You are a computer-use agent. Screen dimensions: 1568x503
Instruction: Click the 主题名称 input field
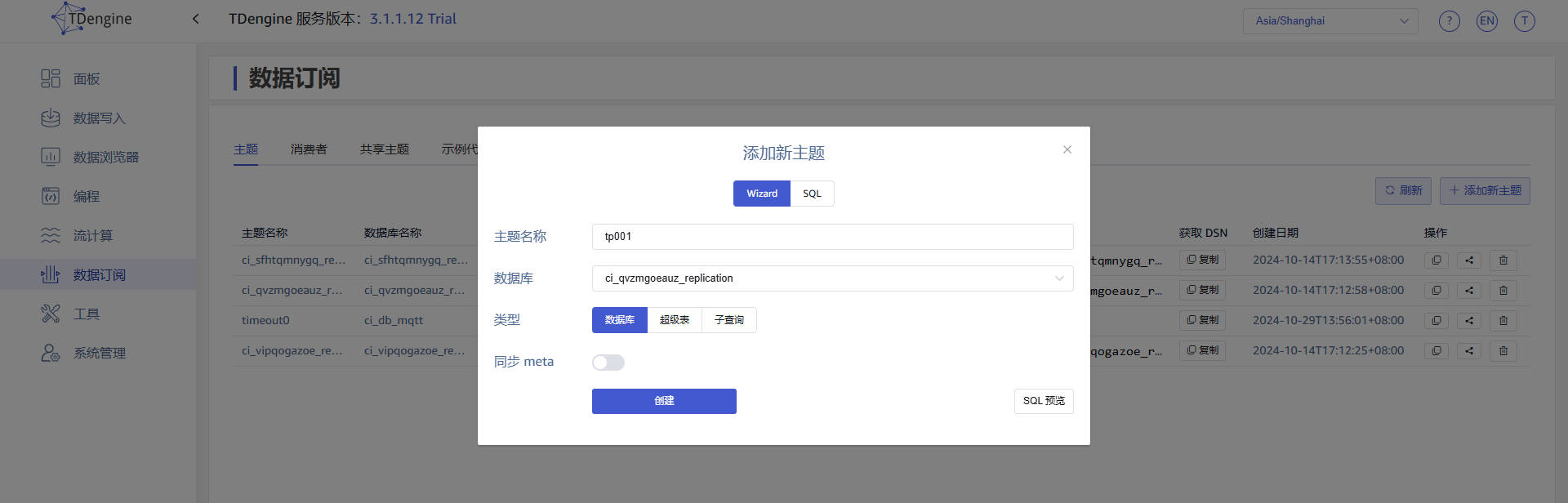coord(831,237)
